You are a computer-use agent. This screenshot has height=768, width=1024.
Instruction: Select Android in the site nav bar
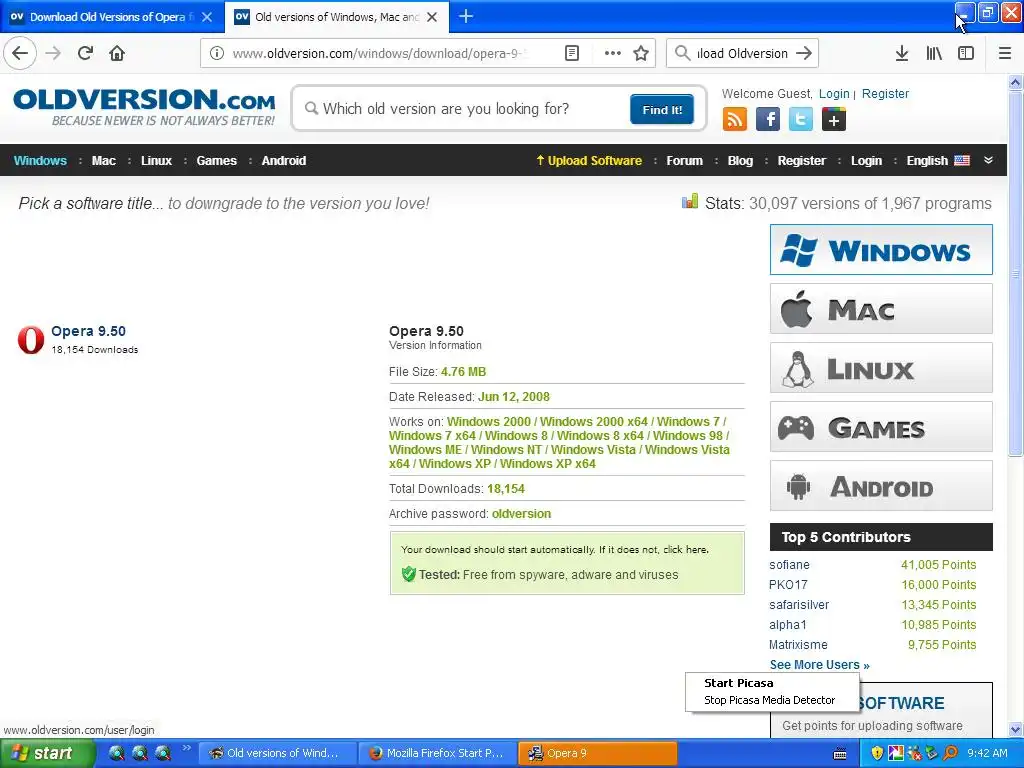pos(283,160)
